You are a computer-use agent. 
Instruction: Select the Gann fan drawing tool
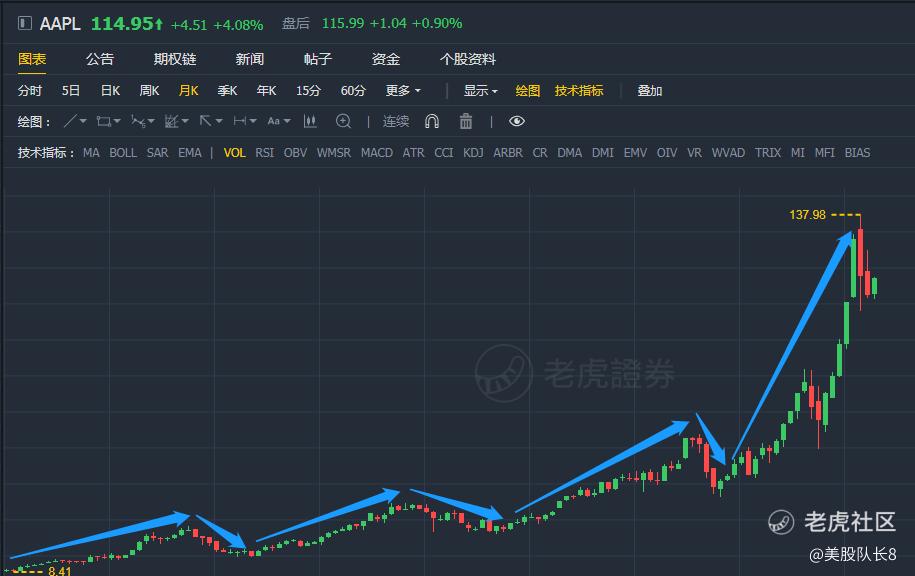[x=172, y=121]
